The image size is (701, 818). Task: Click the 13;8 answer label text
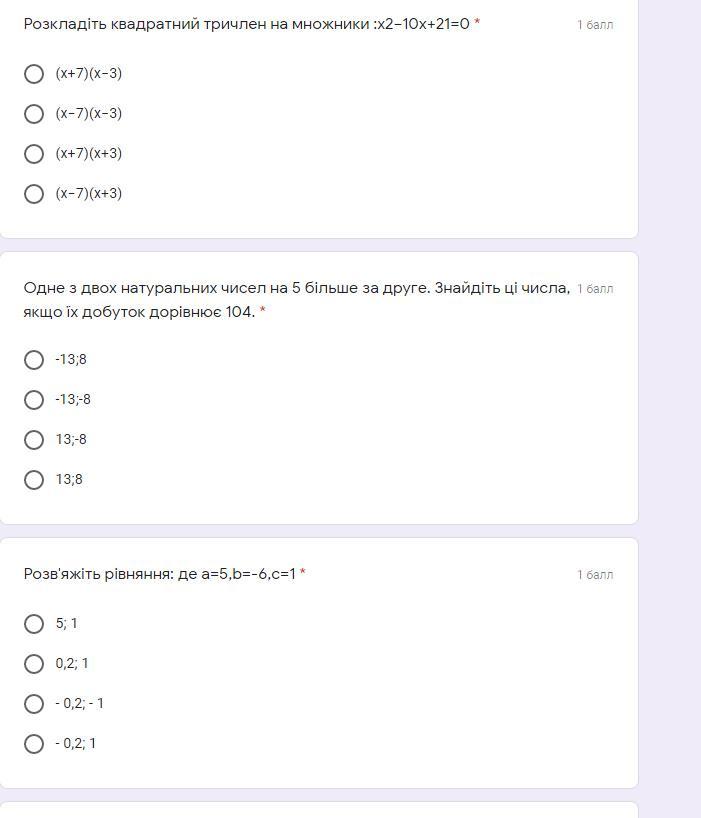[69, 480]
